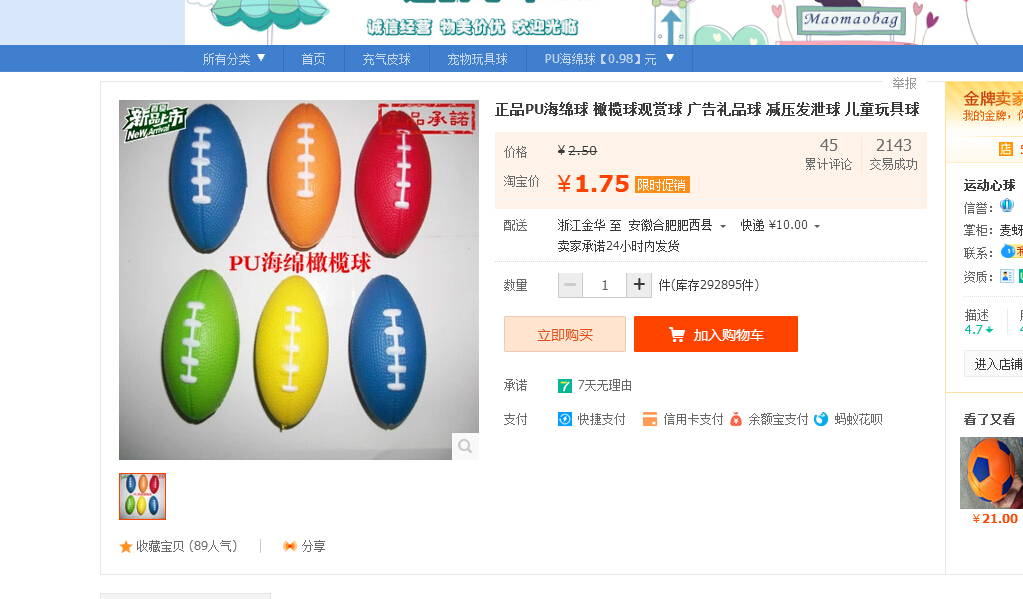Click the quantity input field
This screenshot has width=1023, height=599.
pos(605,285)
